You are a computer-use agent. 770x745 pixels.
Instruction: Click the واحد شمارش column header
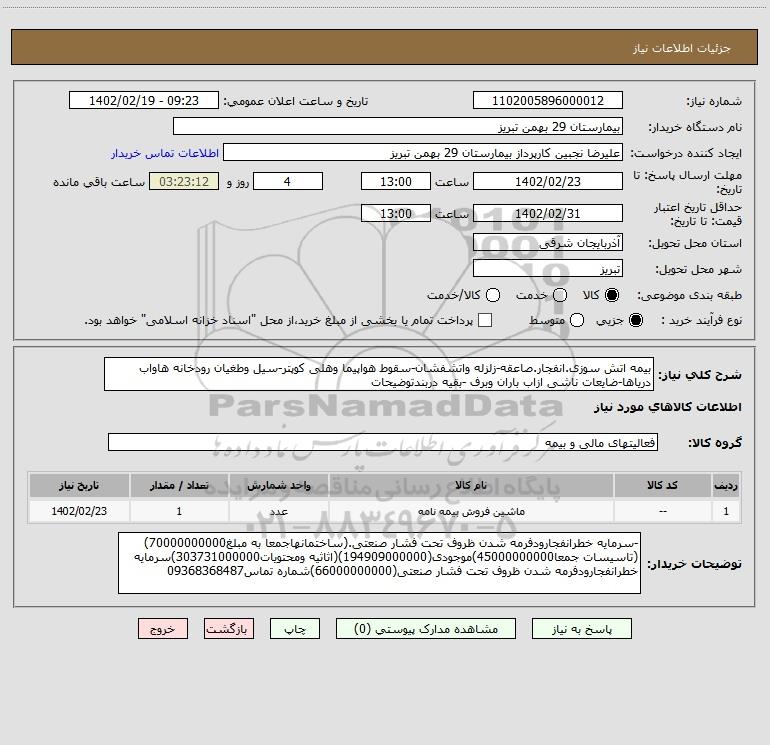[278, 485]
